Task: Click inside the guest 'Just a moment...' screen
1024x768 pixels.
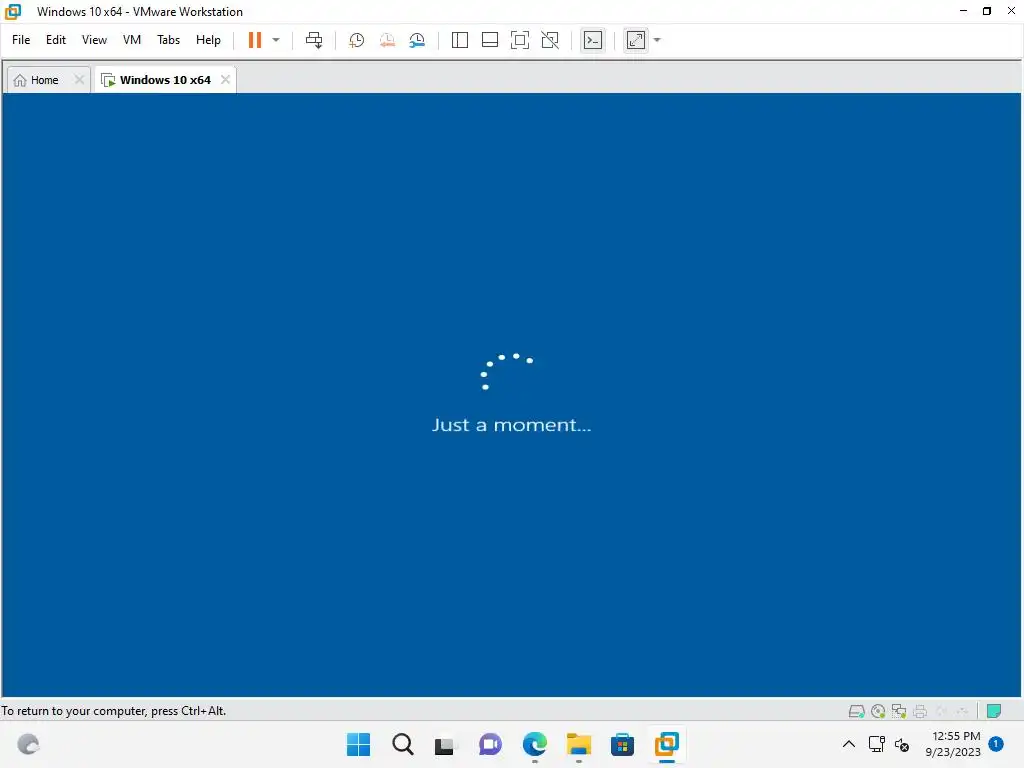Action: [x=511, y=394]
